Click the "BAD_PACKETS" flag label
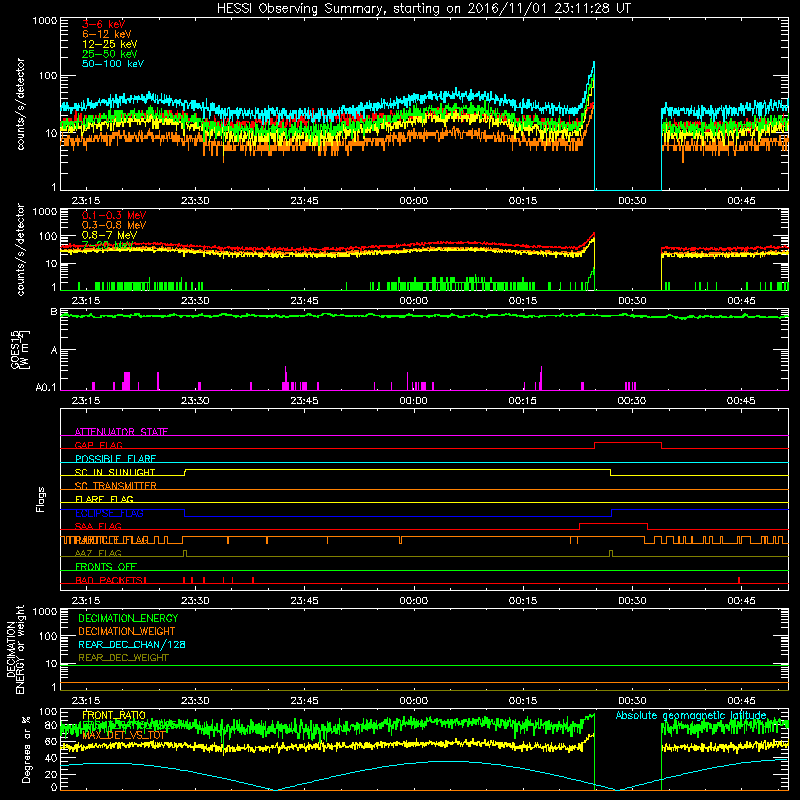Viewport: 800px width, 800px height. 110,580
